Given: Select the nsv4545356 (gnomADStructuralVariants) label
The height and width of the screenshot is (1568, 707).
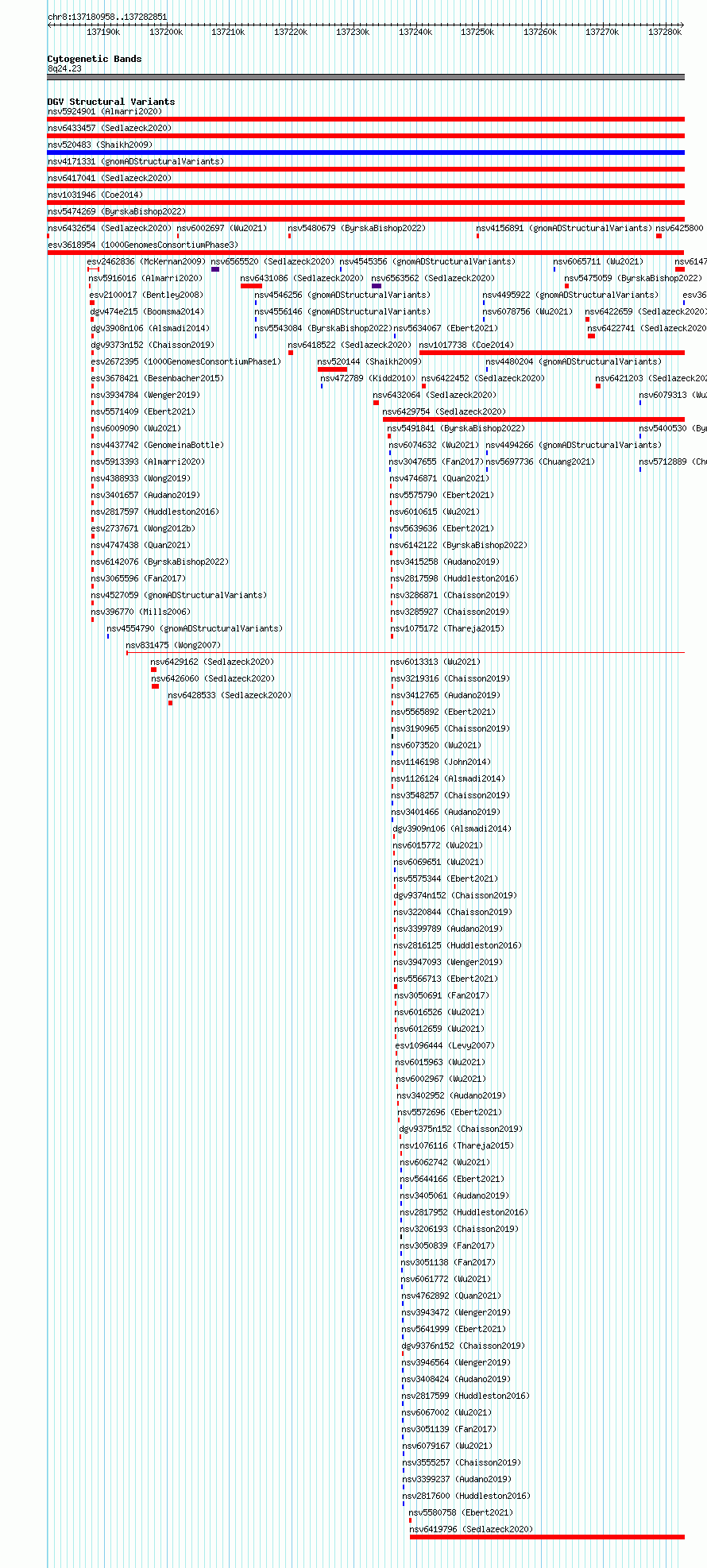Looking at the screenshot, I should tap(427, 261).
